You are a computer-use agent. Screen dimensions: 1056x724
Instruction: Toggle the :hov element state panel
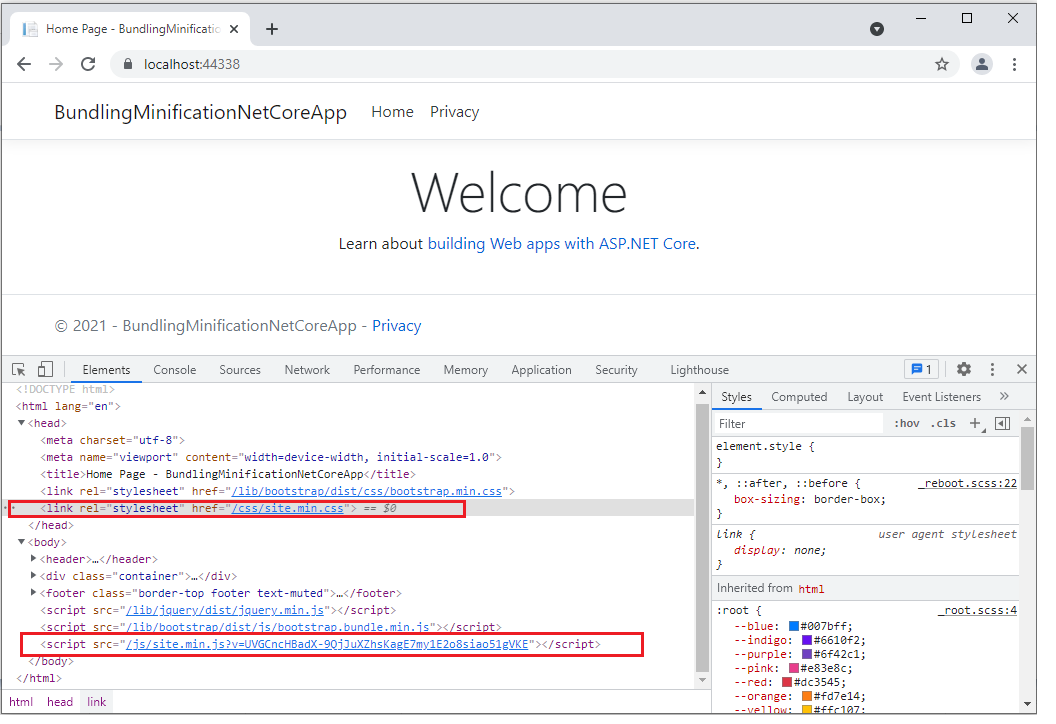tap(906, 423)
